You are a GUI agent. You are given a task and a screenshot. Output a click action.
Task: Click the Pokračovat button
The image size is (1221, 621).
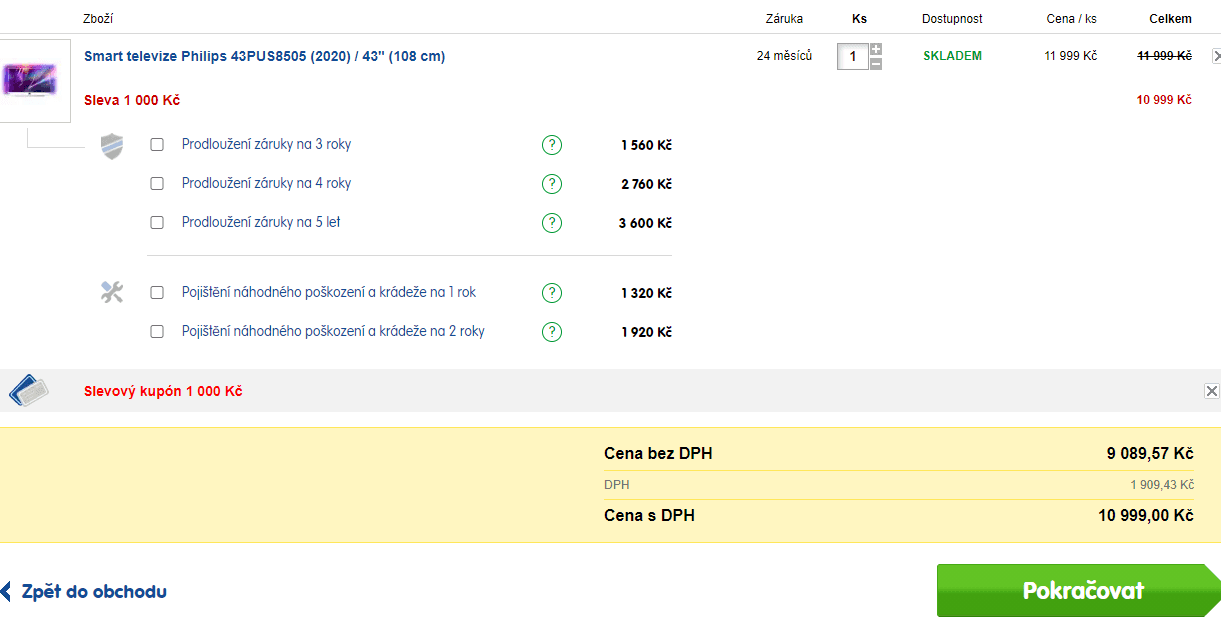[1078, 591]
